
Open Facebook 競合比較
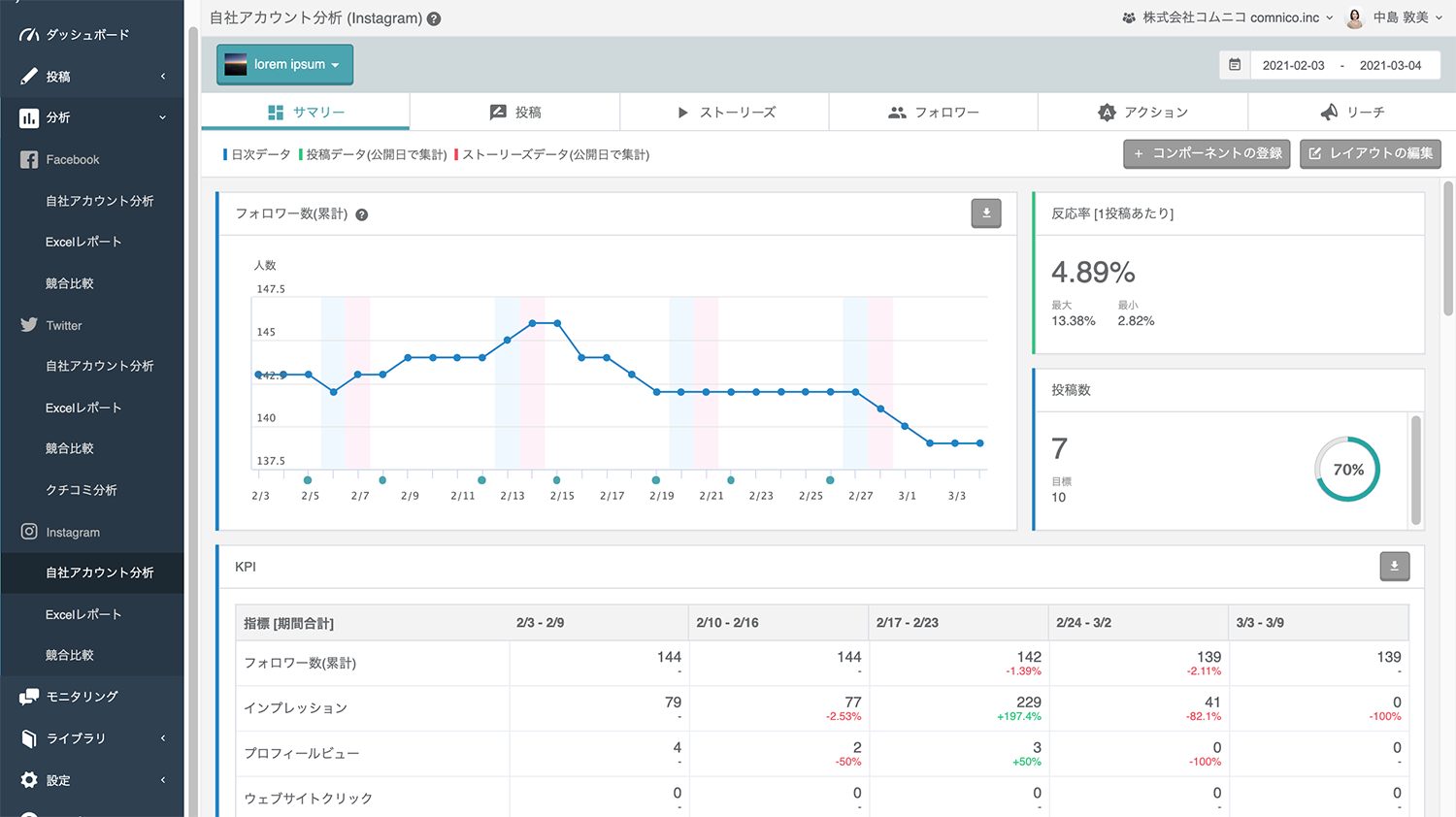tap(70, 283)
